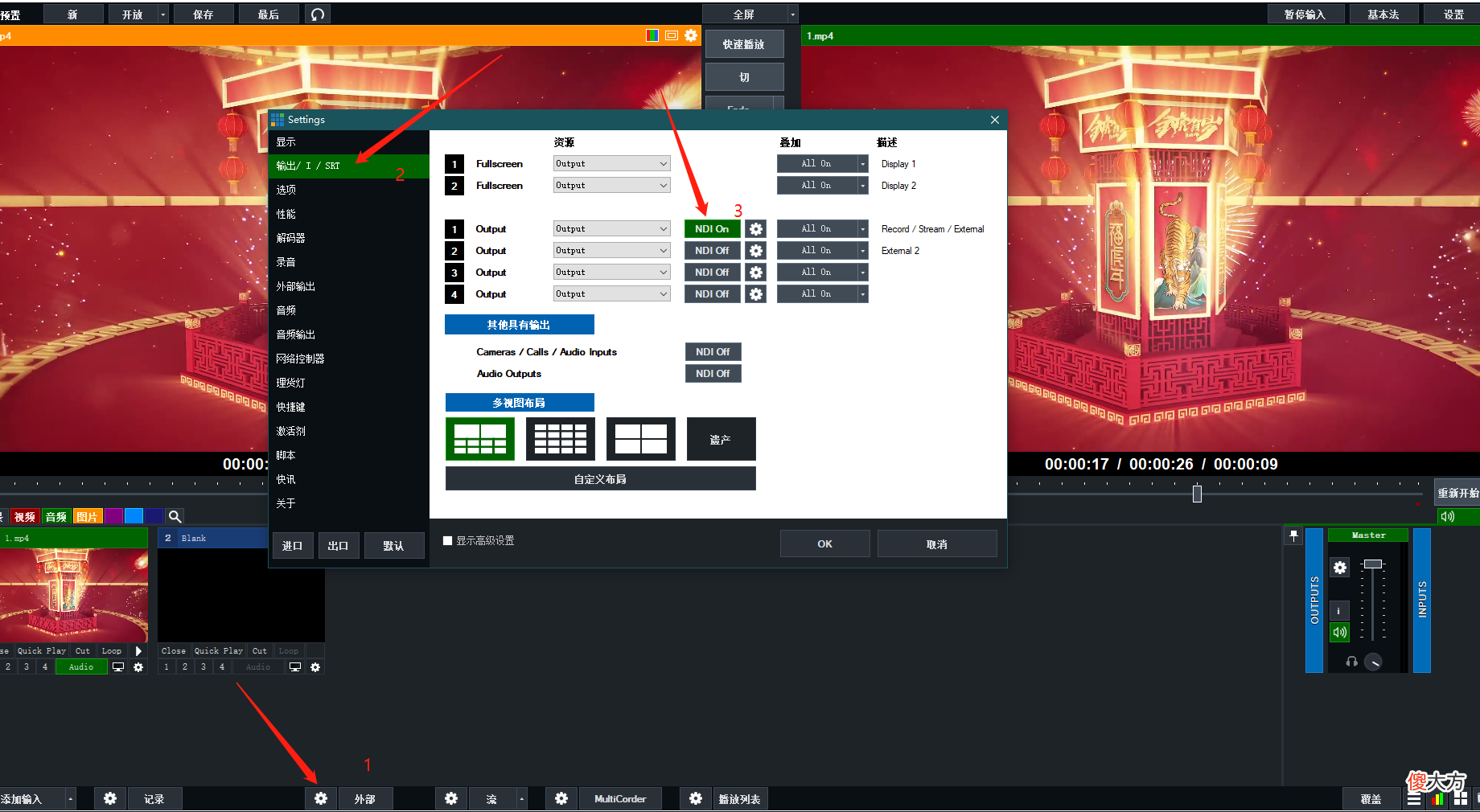Image resolution: width=1480 pixels, height=812 pixels.
Task: Mute the Master audio speaker button
Action: [x=1339, y=633]
